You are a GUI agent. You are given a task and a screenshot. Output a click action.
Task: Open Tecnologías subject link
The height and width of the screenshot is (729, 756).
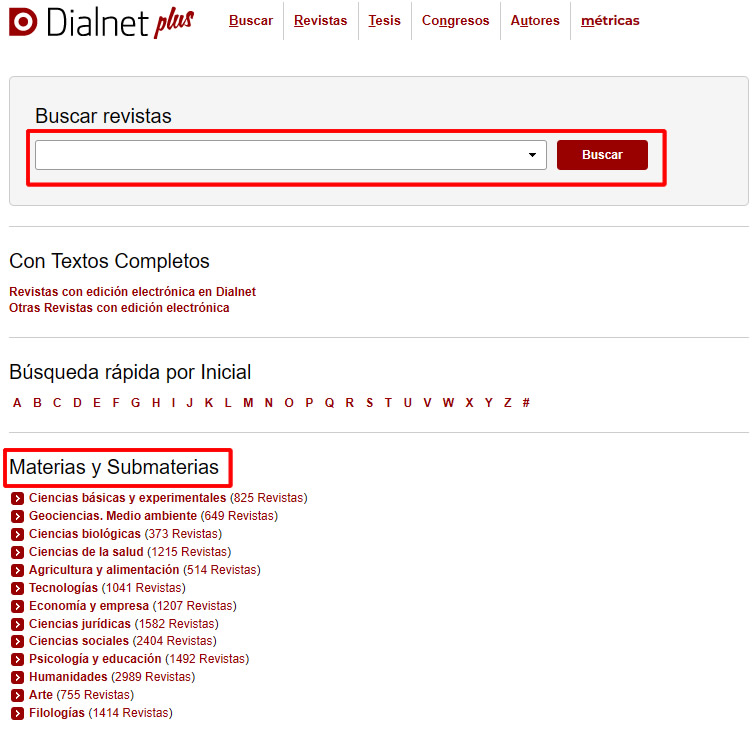63,588
